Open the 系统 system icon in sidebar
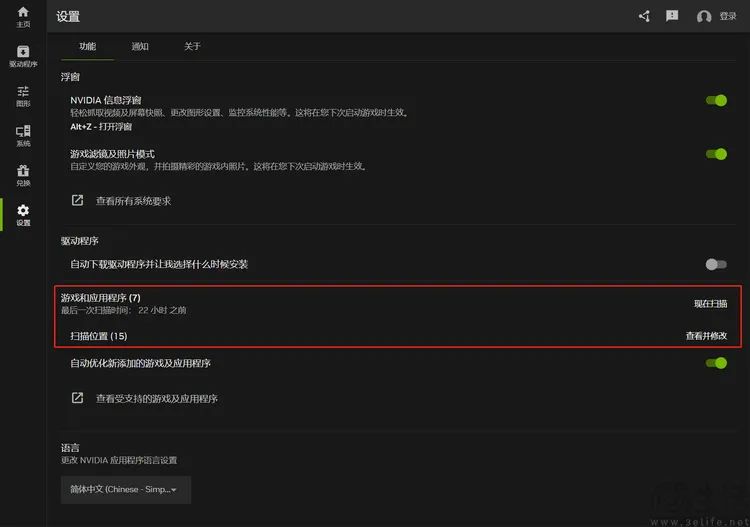Screen dimensions: 750x527 pyautogui.click(x=23, y=132)
